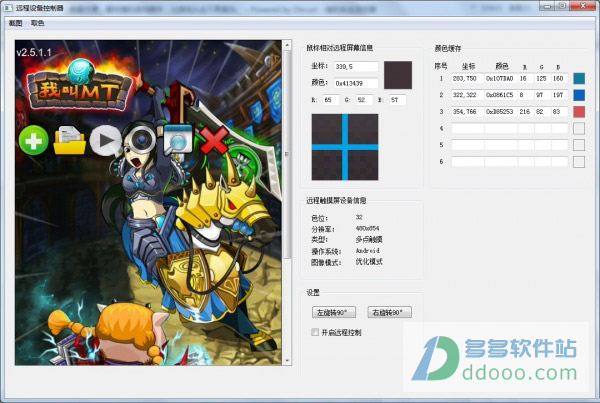Click row 2 color cell 0x0861C5
Viewport: 600px width, 403px height.
coord(501,95)
